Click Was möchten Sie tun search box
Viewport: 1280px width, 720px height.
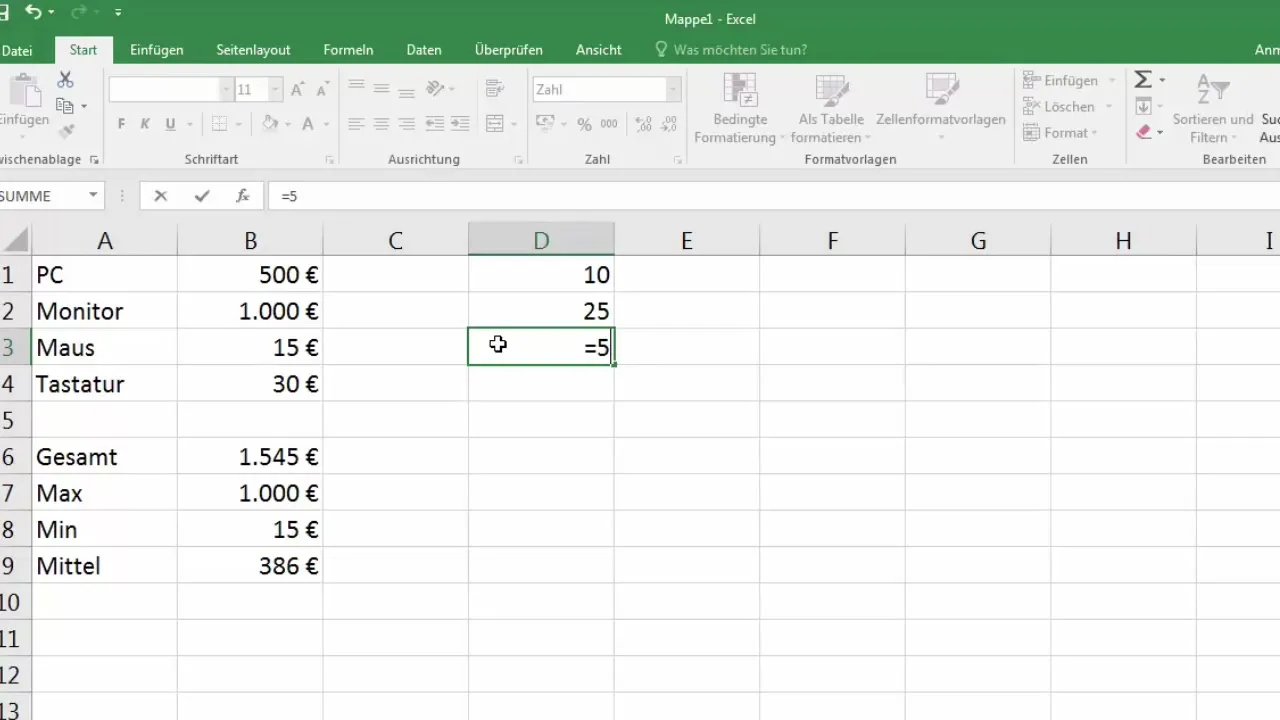(730, 49)
